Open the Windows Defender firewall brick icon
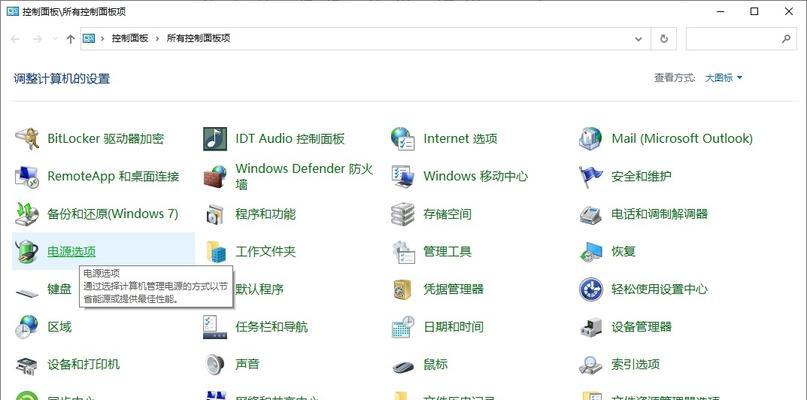This screenshot has width=807, height=400. pyautogui.click(x=215, y=177)
